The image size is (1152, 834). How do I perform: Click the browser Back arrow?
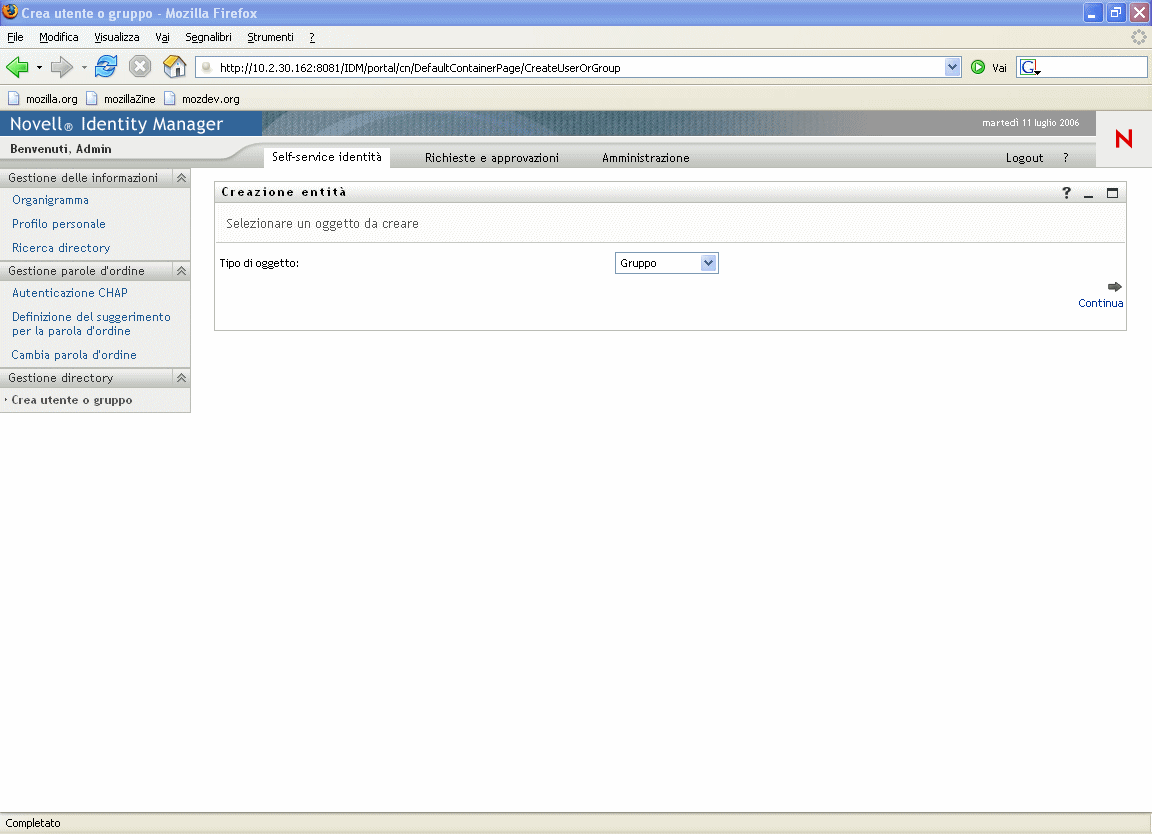pyautogui.click(x=17, y=68)
